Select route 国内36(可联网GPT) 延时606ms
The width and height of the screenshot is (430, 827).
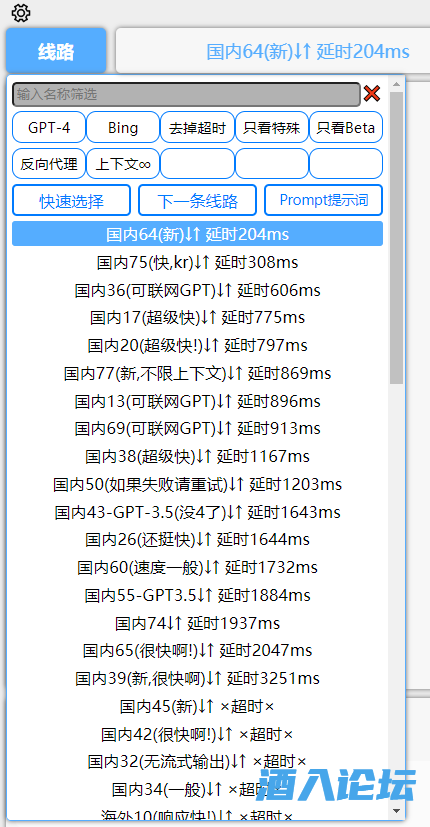coord(197,290)
